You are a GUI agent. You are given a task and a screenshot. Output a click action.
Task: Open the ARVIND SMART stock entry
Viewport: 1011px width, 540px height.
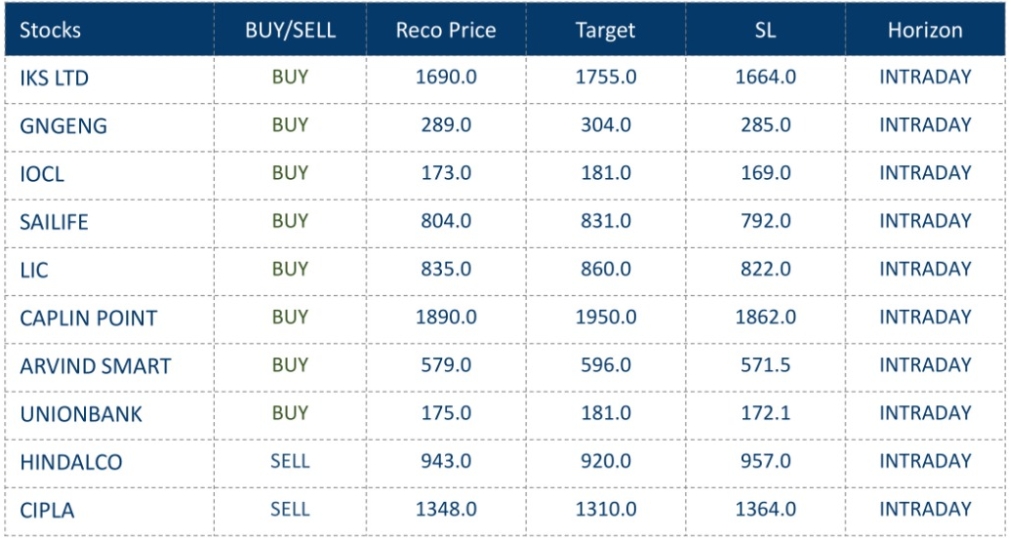(x=95, y=366)
